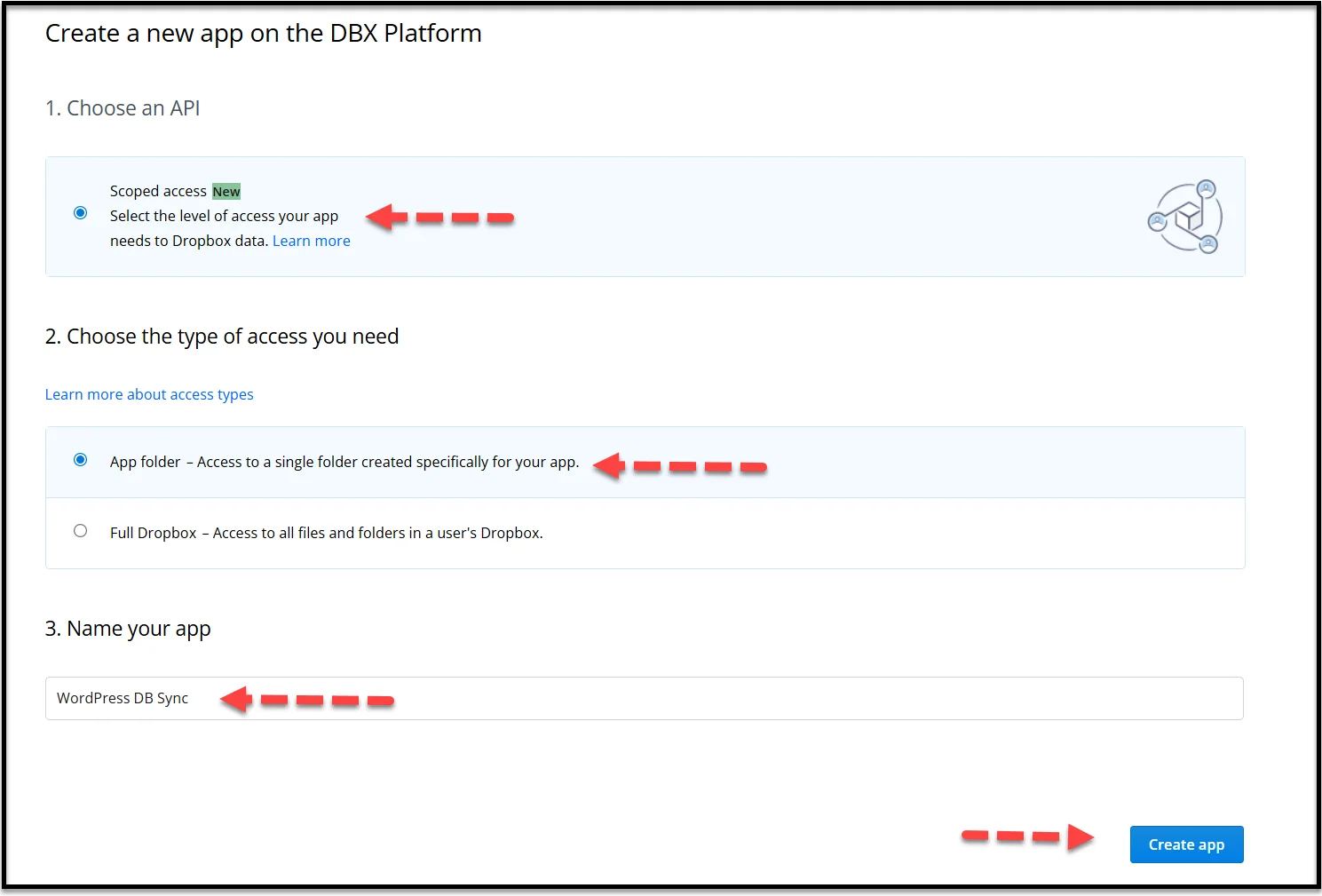The width and height of the screenshot is (1322, 896).
Task: Click the Choose the type of access heading
Action: pos(222,336)
